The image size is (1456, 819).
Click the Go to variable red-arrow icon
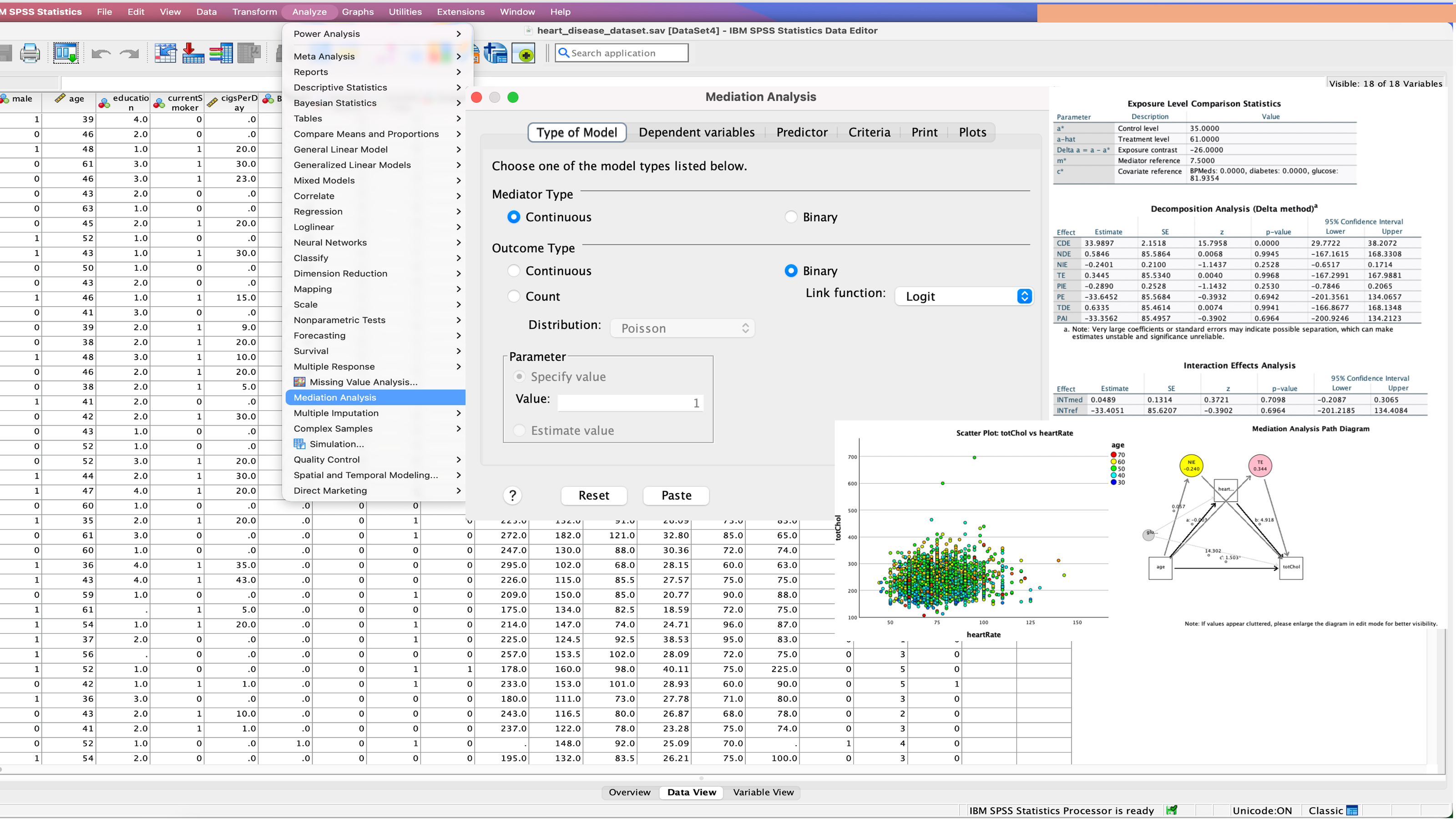pyautogui.click(x=193, y=53)
